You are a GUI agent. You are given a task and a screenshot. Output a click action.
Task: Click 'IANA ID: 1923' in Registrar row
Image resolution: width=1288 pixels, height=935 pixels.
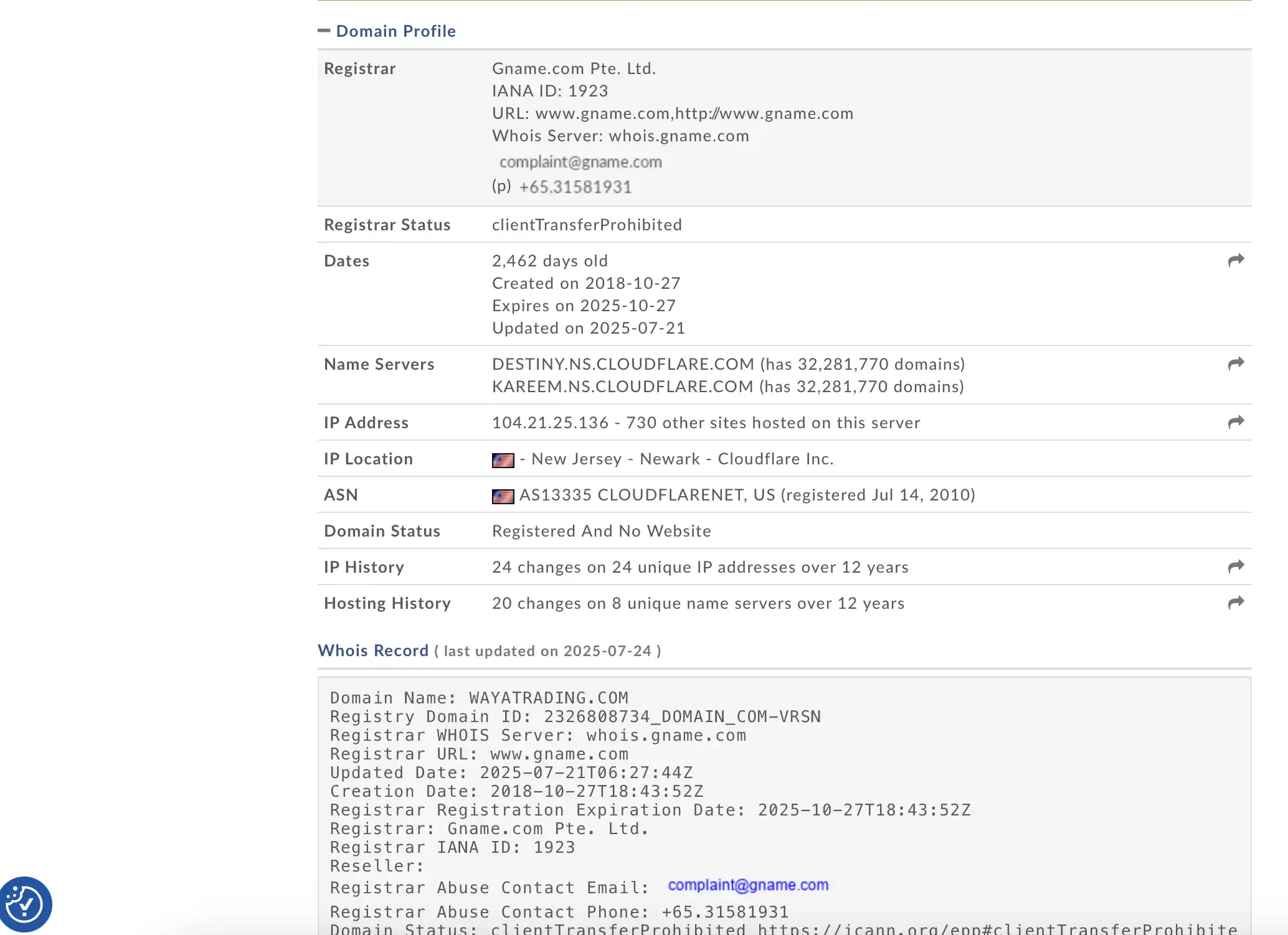point(550,91)
